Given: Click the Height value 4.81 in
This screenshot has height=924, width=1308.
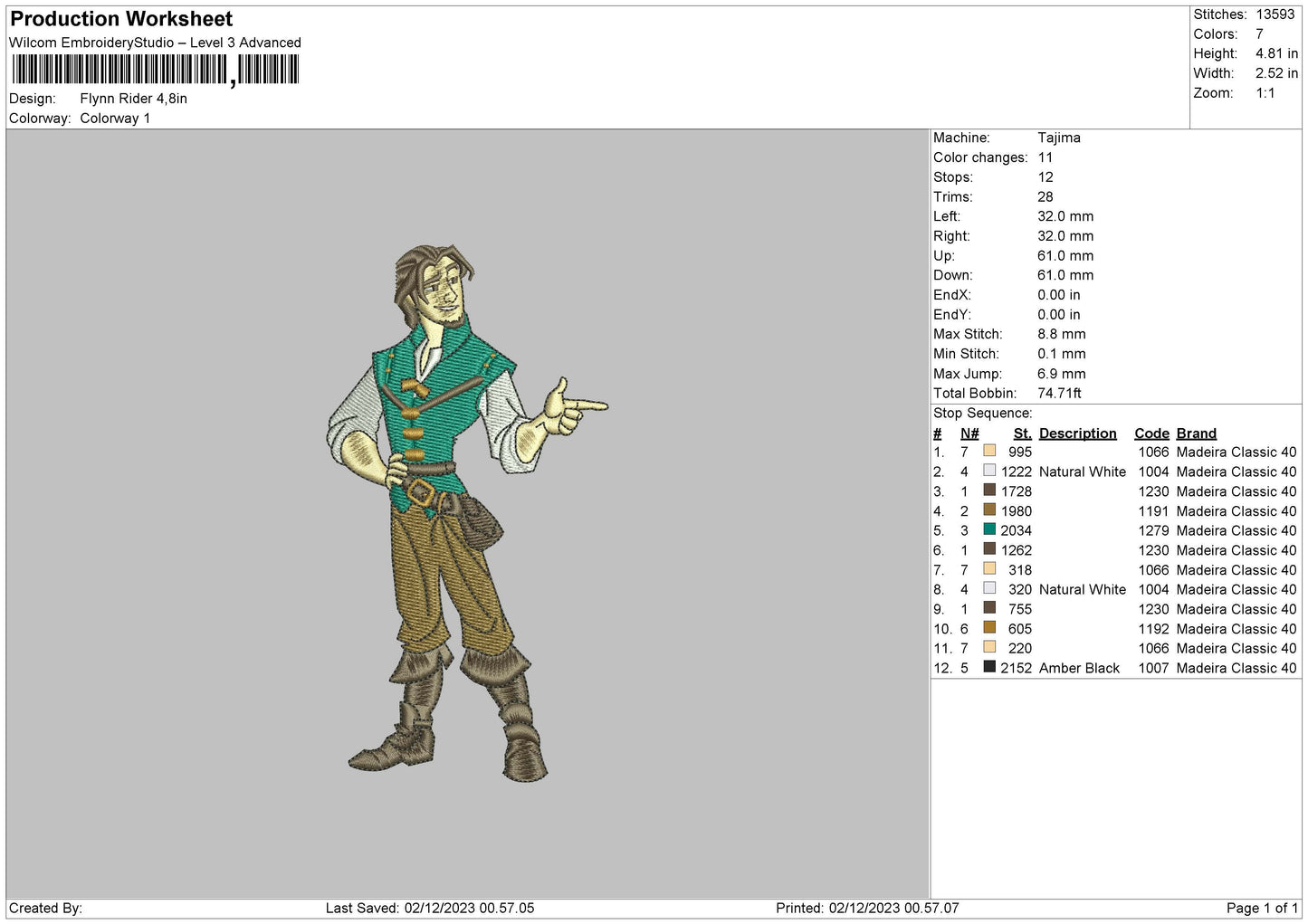Looking at the screenshot, I should (x=1276, y=53).
